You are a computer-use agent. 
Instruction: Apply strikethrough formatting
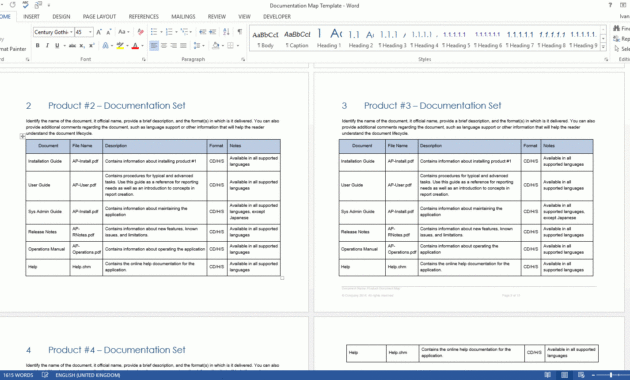72,46
